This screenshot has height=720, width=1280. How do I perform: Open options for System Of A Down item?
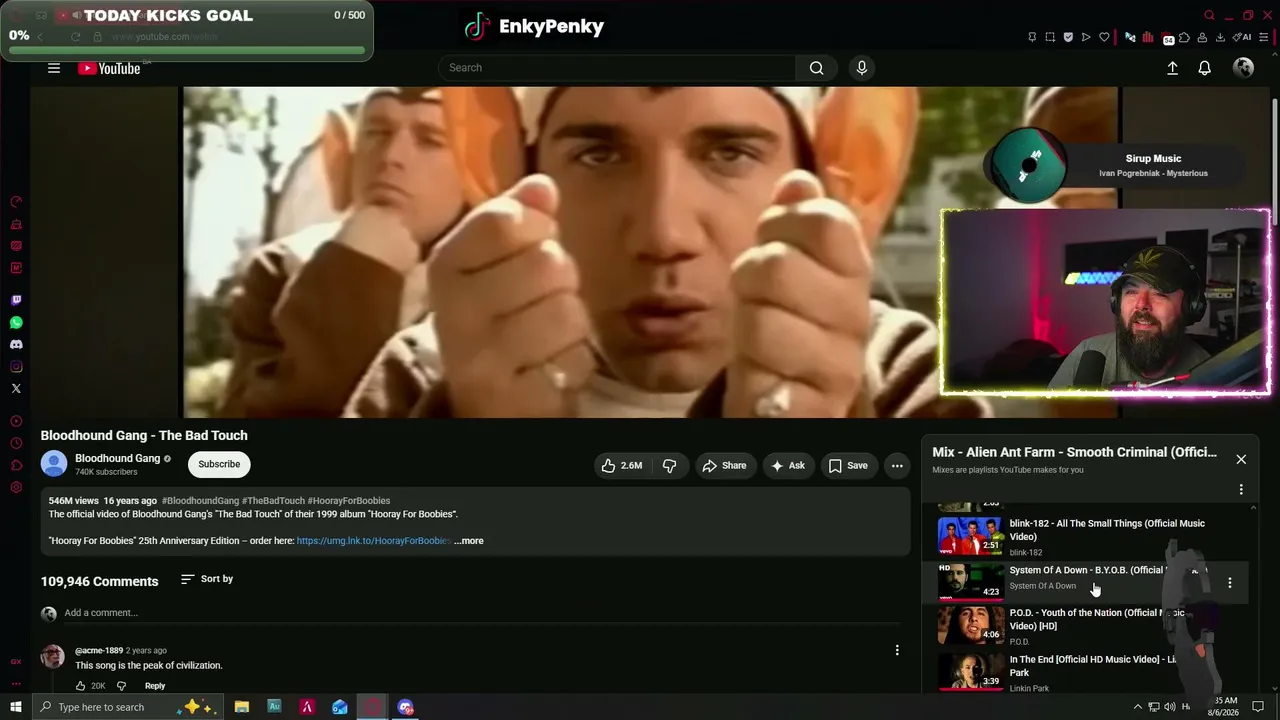pyautogui.click(x=1230, y=582)
